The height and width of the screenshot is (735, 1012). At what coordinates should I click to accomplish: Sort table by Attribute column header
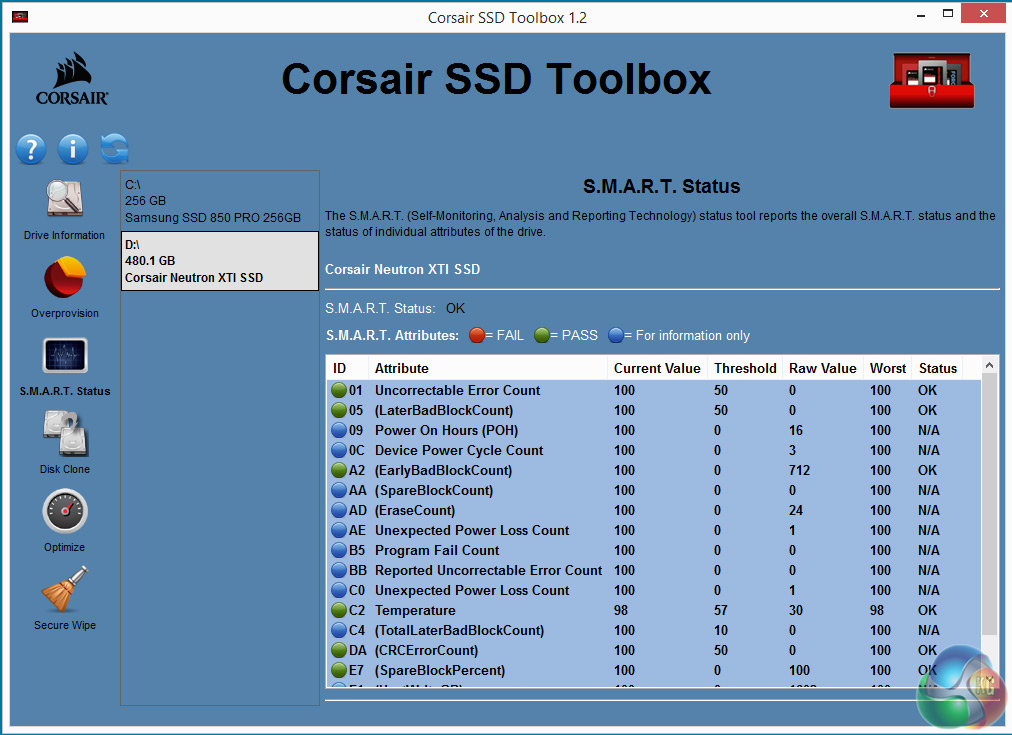pos(402,368)
